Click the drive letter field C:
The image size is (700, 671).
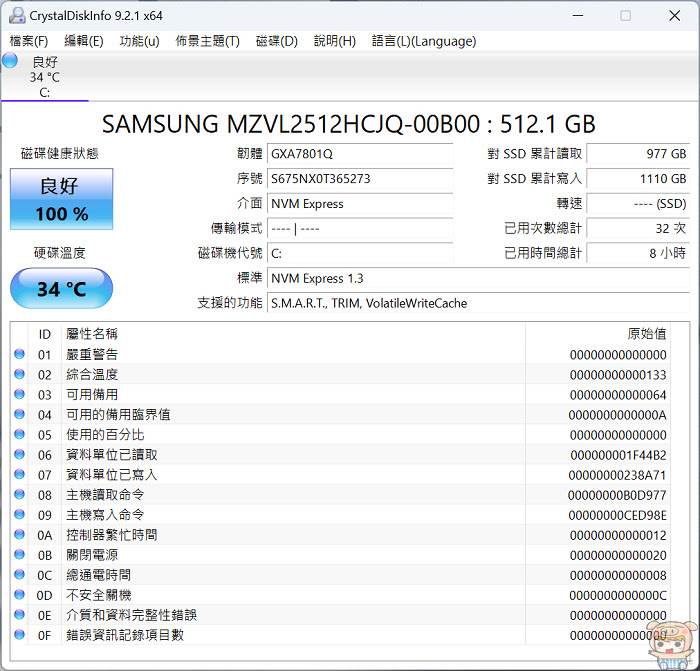coord(360,254)
